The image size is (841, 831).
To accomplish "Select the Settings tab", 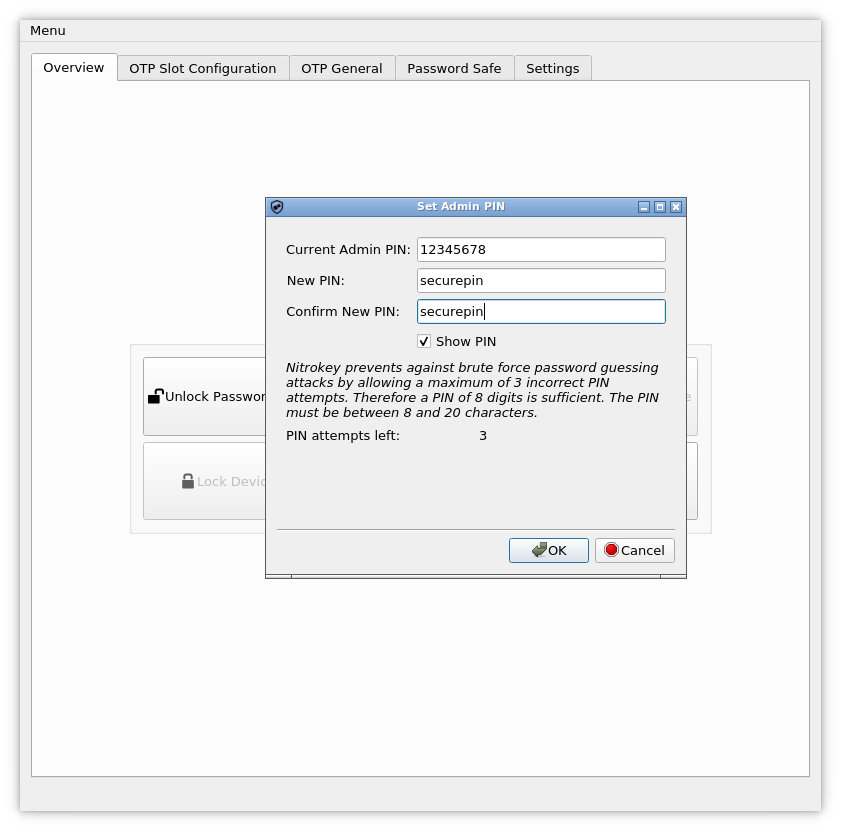I will (552, 69).
